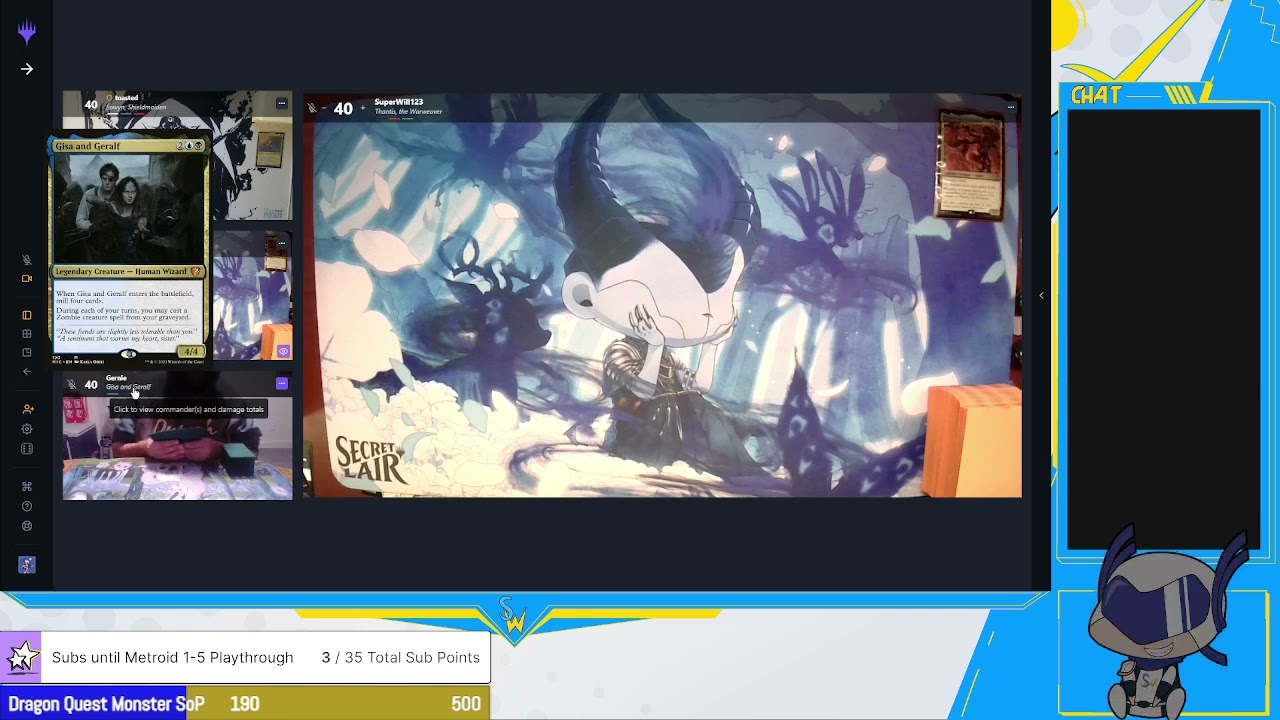Open the support lifebuoy icon
Screen dimensions: 1280x720
(27, 526)
